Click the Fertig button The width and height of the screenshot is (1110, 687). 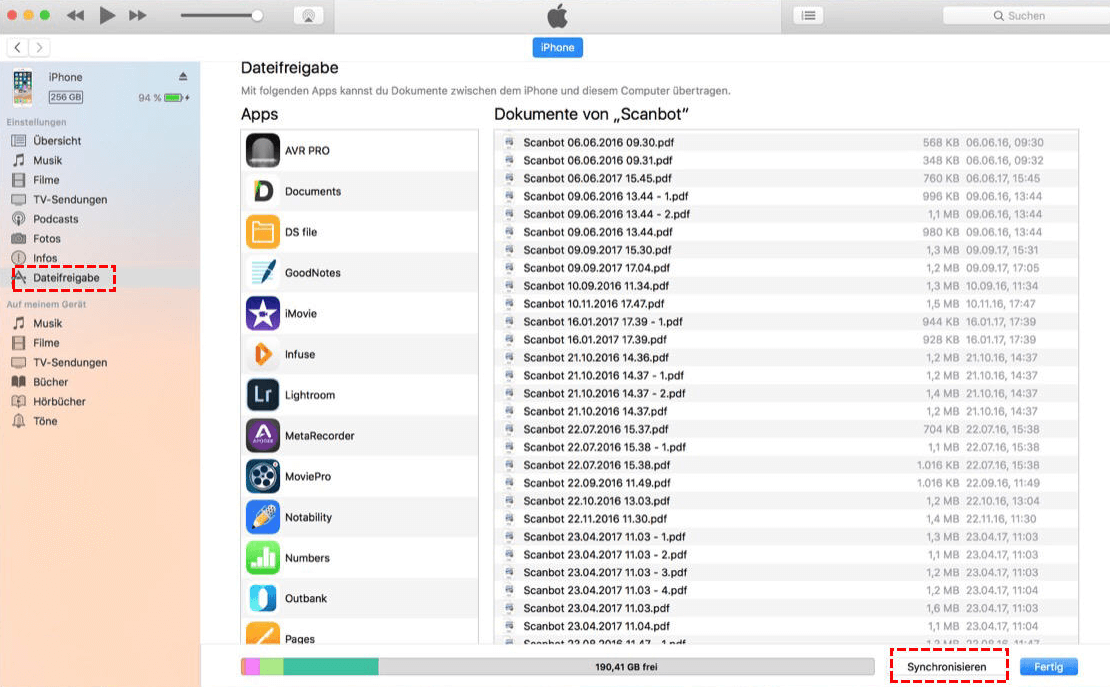point(1048,667)
